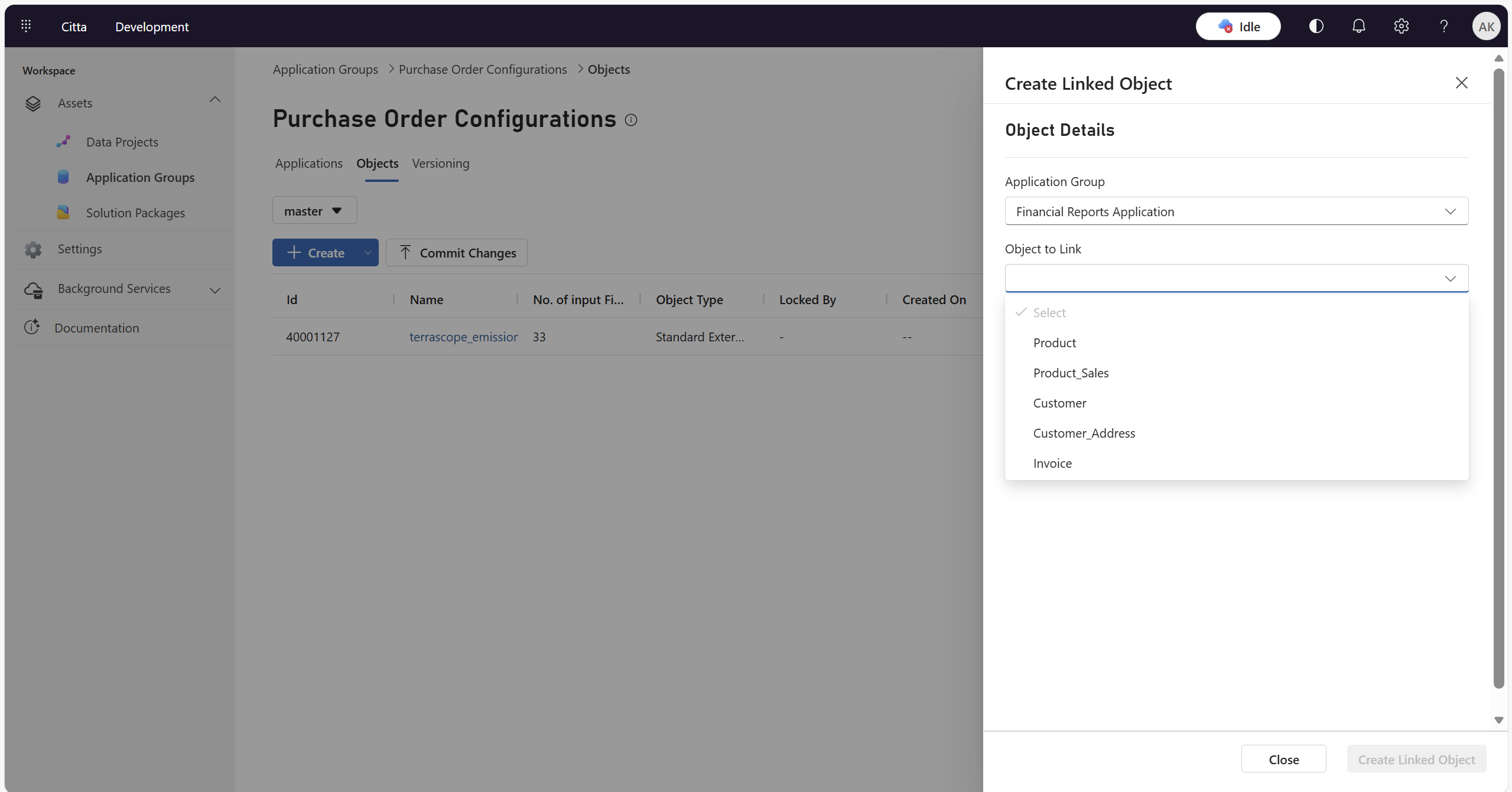Switch to the Versioning tab
This screenshot has height=792, width=1512.
(x=440, y=163)
